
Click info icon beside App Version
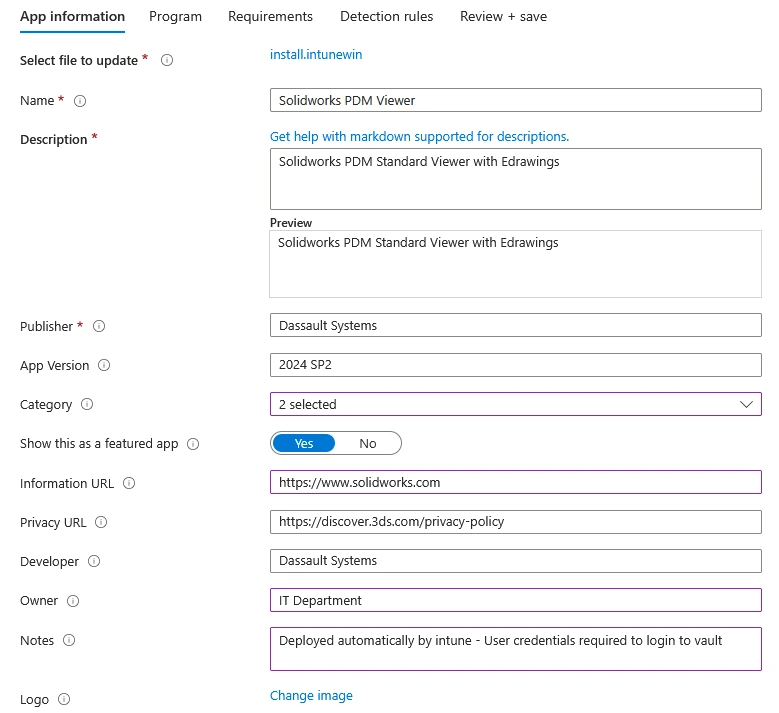coord(104,365)
